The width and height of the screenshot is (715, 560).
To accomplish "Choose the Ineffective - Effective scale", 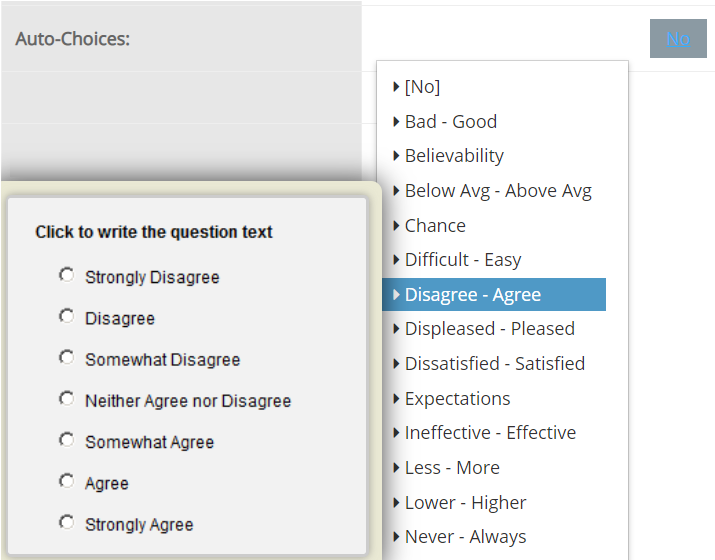I will coord(490,433).
